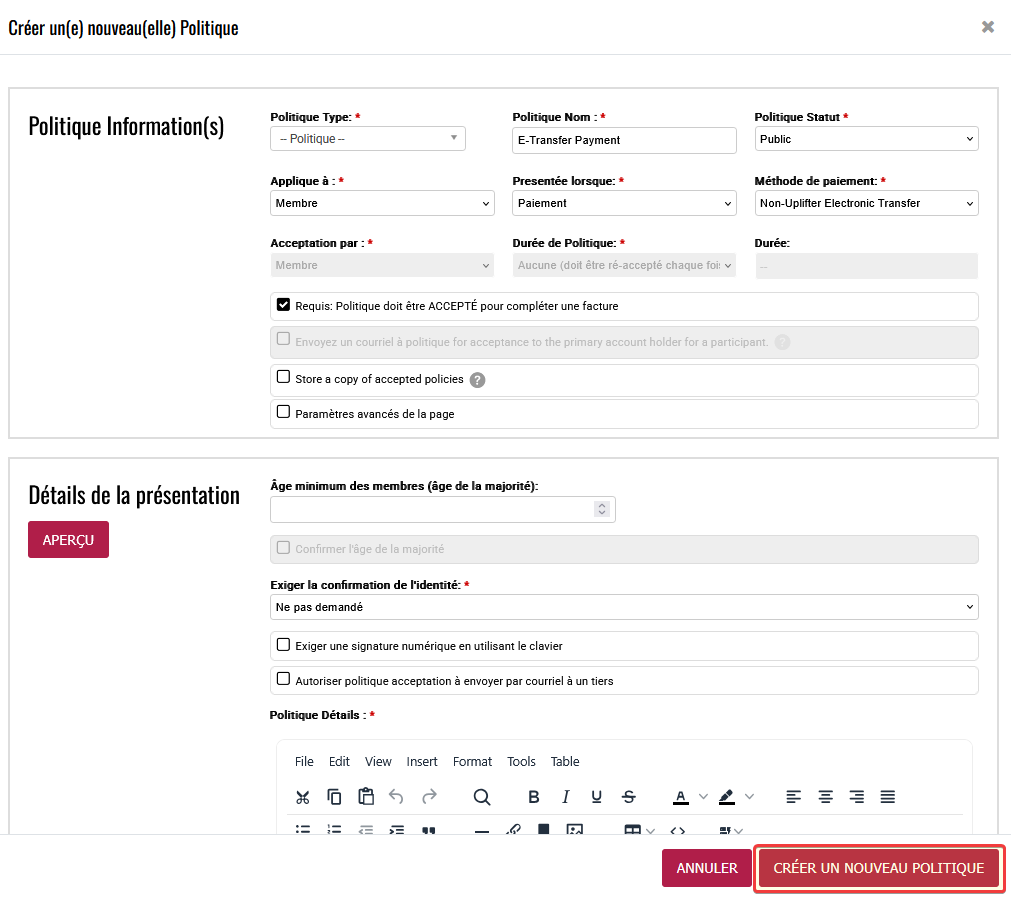Click the Cut icon in editor toolbar

coord(303,797)
